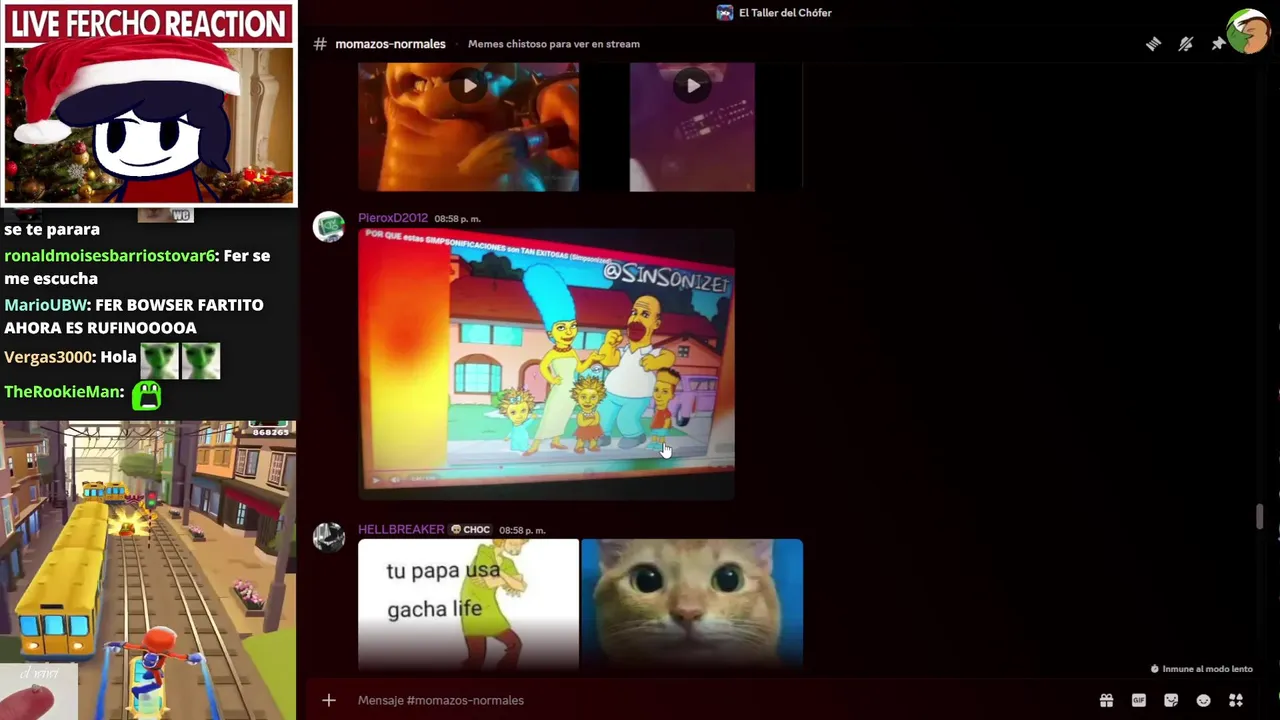
Task: Open the Simpsons video thumbnail
Action: pyautogui.click(x=546, y=363)
